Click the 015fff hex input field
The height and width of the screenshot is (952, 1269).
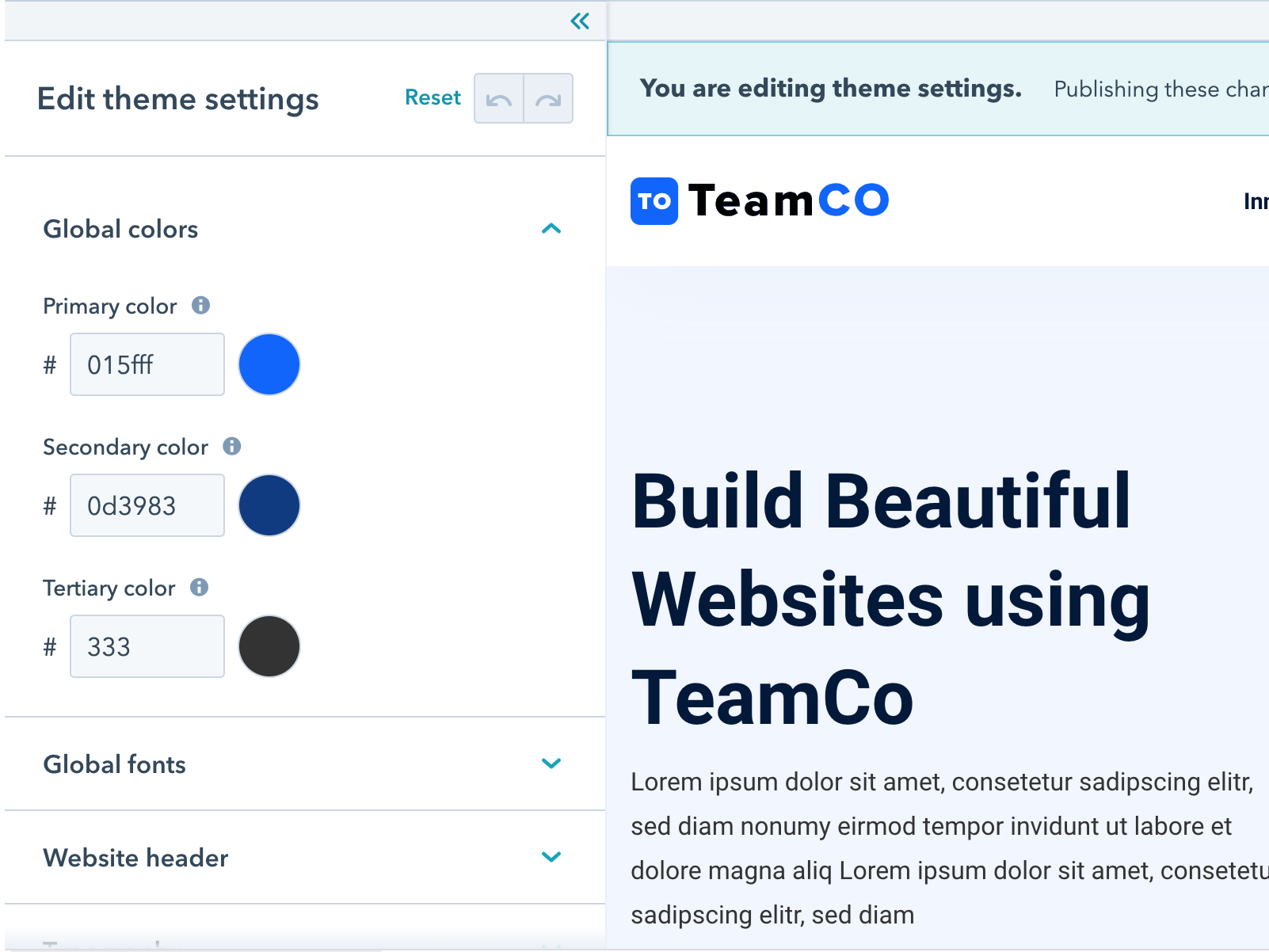point(147,364)
